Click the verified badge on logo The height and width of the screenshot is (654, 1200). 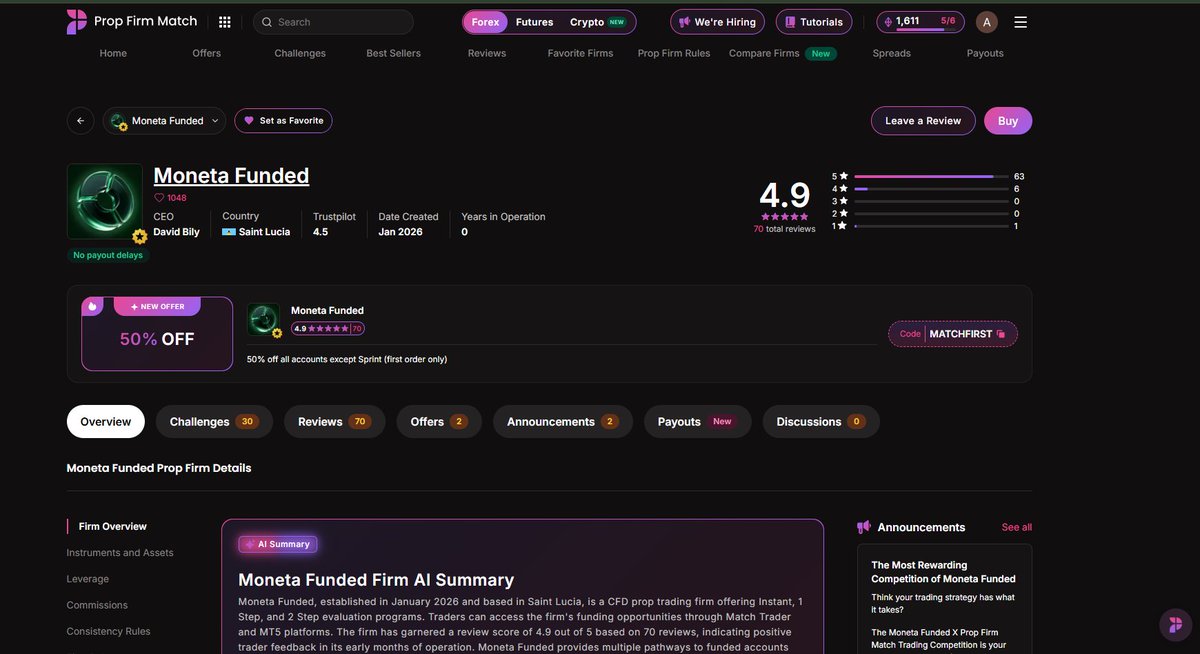click(x=140, y=237)
